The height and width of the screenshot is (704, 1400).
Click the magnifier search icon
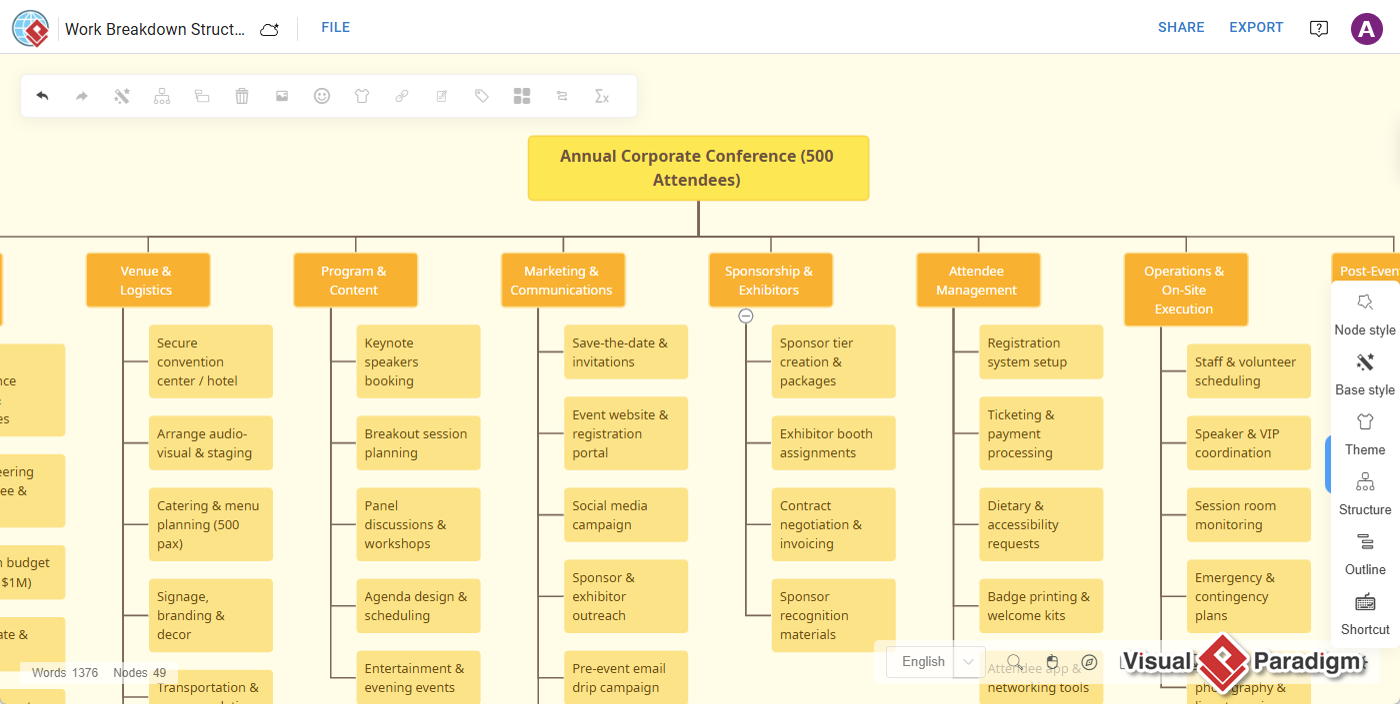point(1014,662)
